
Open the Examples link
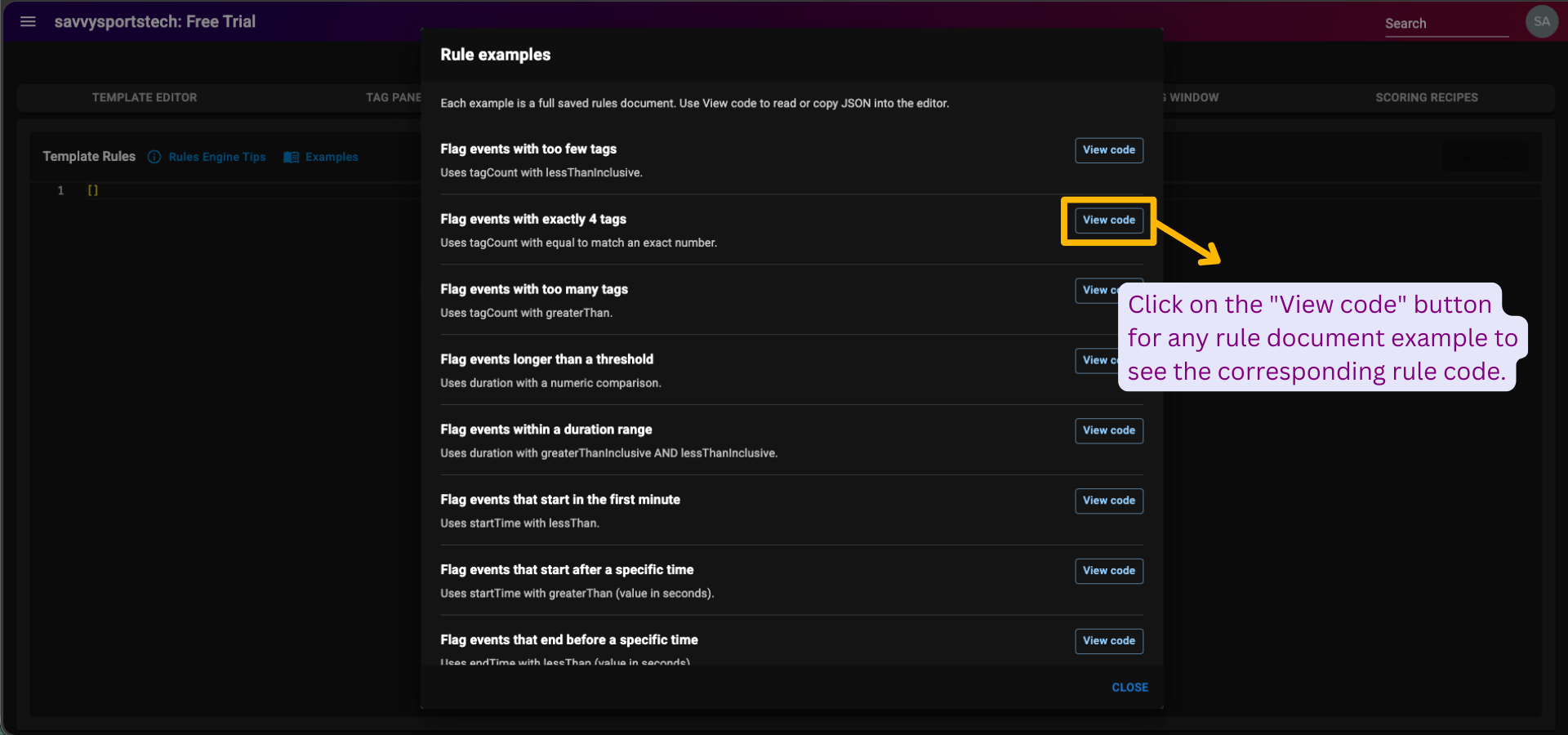click(332, 157)
